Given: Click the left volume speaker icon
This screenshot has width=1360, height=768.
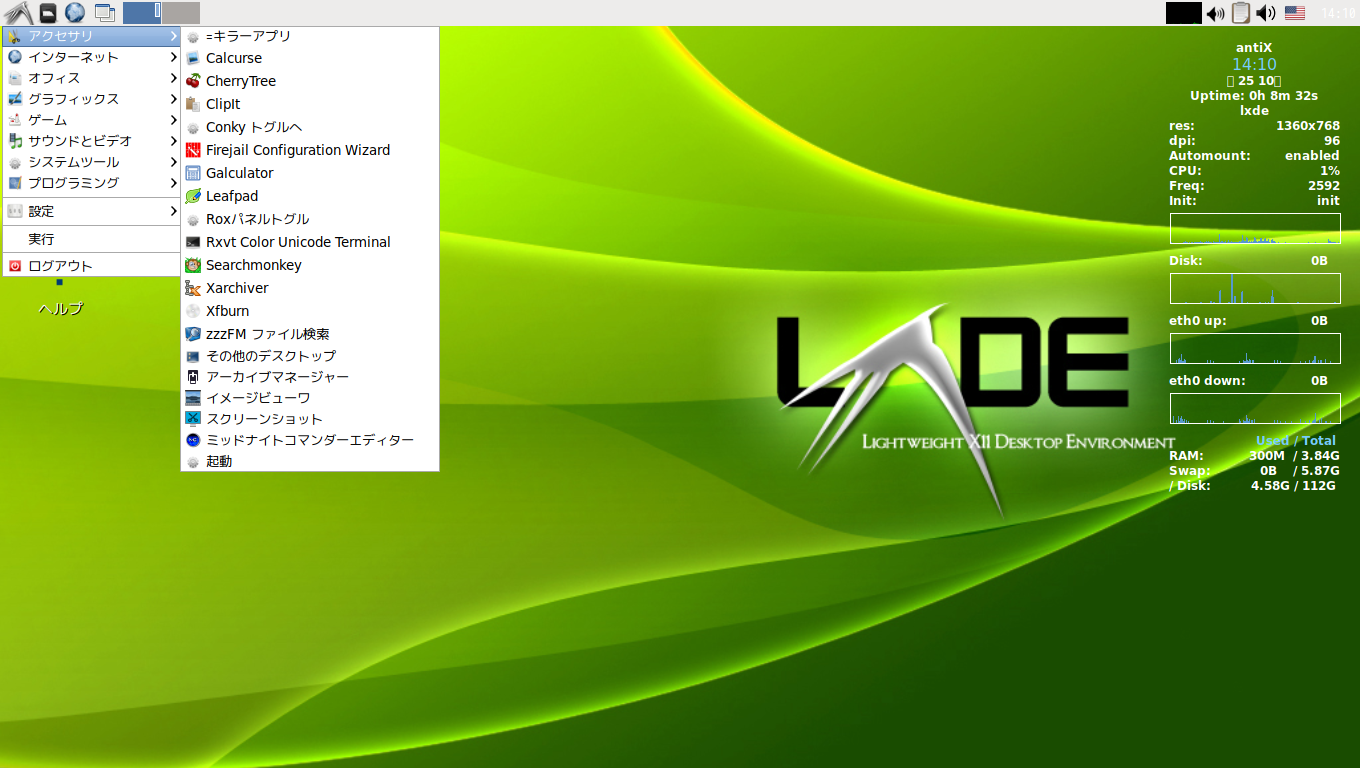Looking at the screenshot, I should tap(1215, 13).
